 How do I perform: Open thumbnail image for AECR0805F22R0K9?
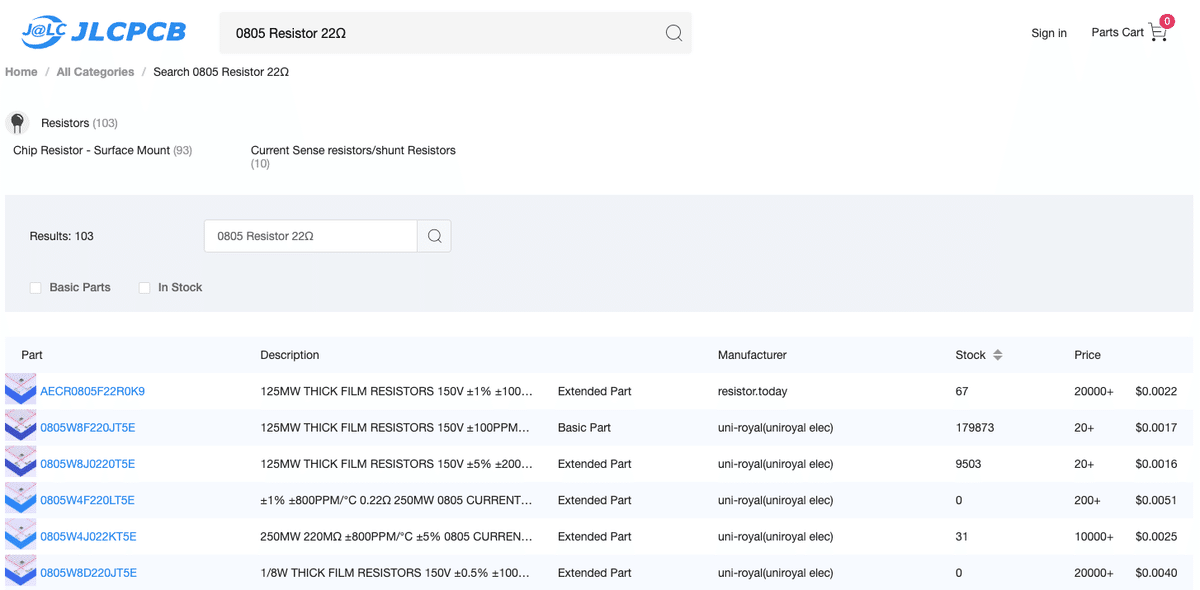click(x=20, y=391)
